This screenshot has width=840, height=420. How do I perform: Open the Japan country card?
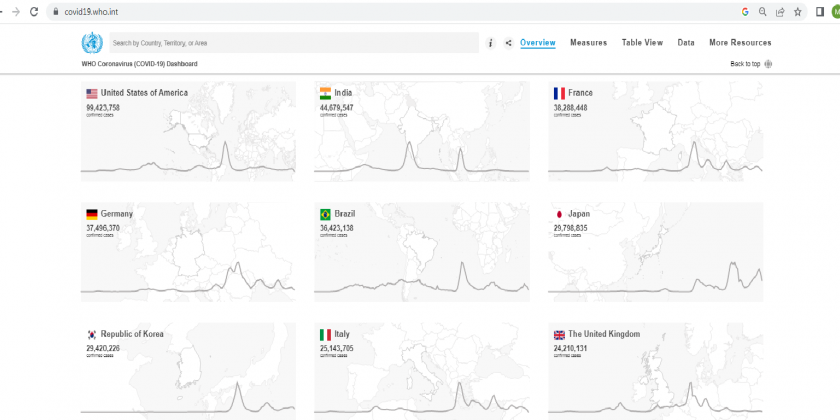(x=655, y=250)
